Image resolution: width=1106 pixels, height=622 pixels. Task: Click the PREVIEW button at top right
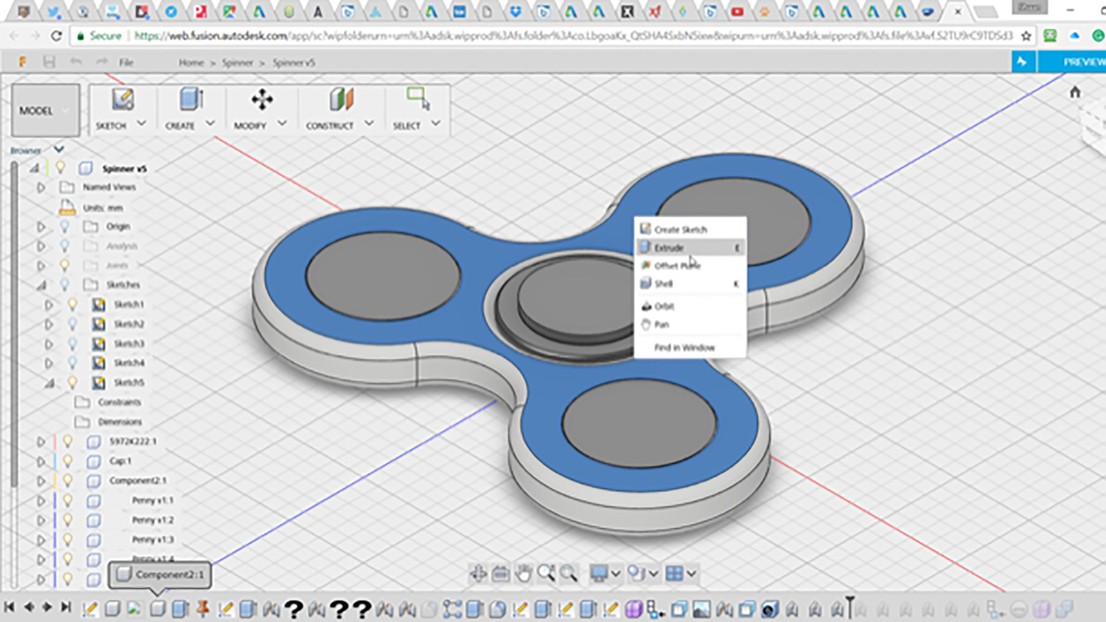tap(1082, 62)
